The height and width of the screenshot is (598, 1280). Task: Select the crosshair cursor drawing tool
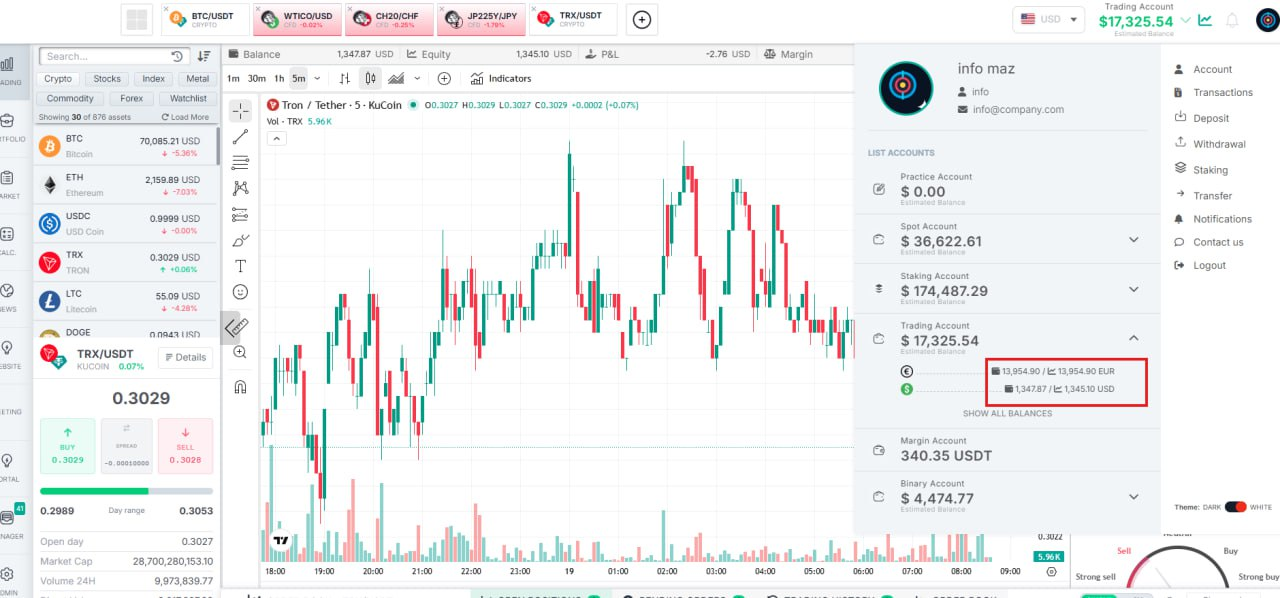240,111
